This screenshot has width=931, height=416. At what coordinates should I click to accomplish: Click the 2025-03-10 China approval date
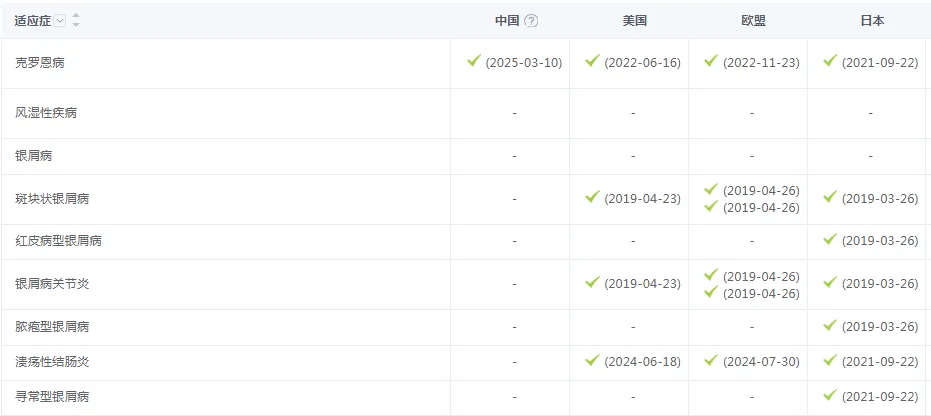point(524,63)
